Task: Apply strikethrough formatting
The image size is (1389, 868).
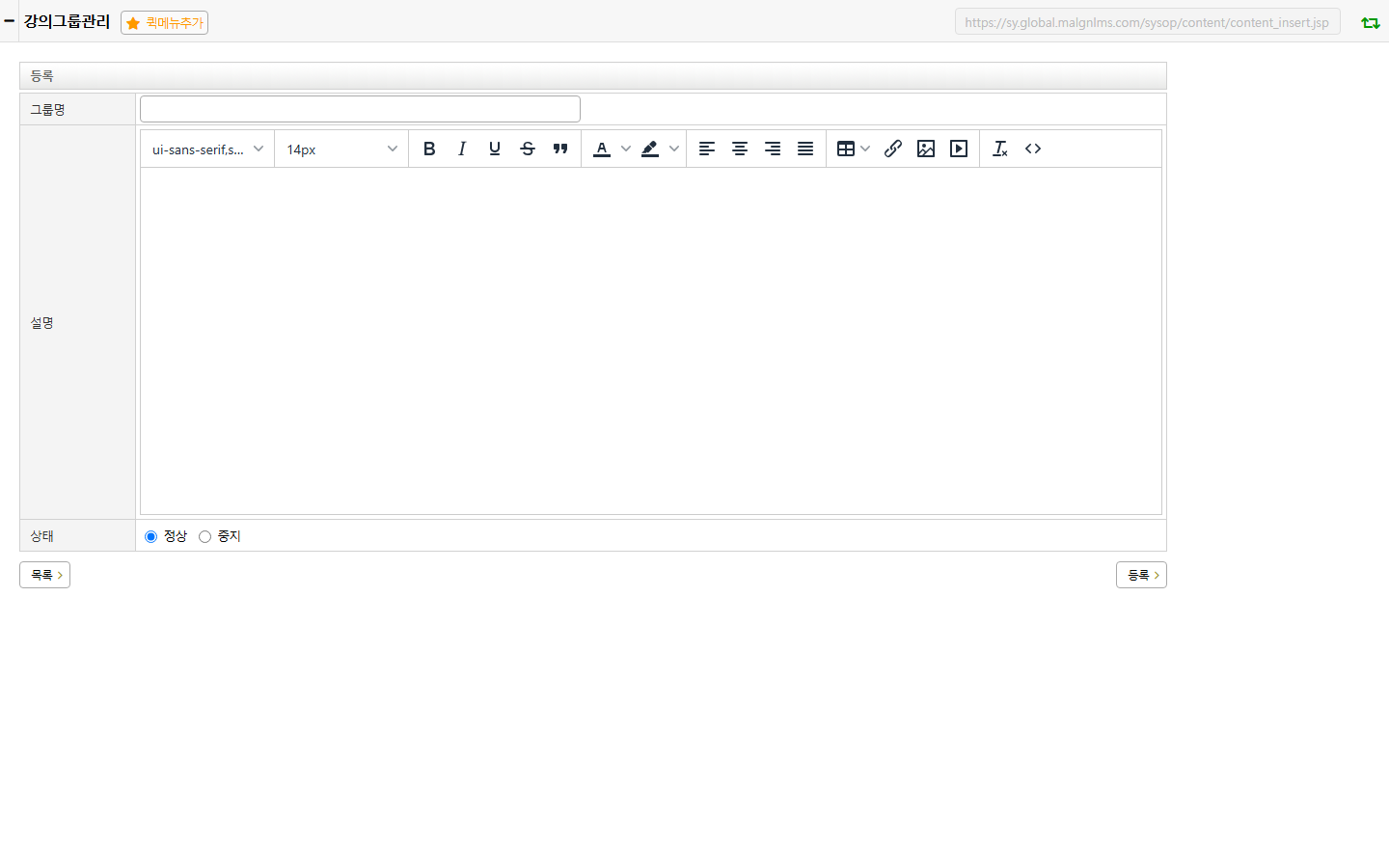Action: click(528, 149)
